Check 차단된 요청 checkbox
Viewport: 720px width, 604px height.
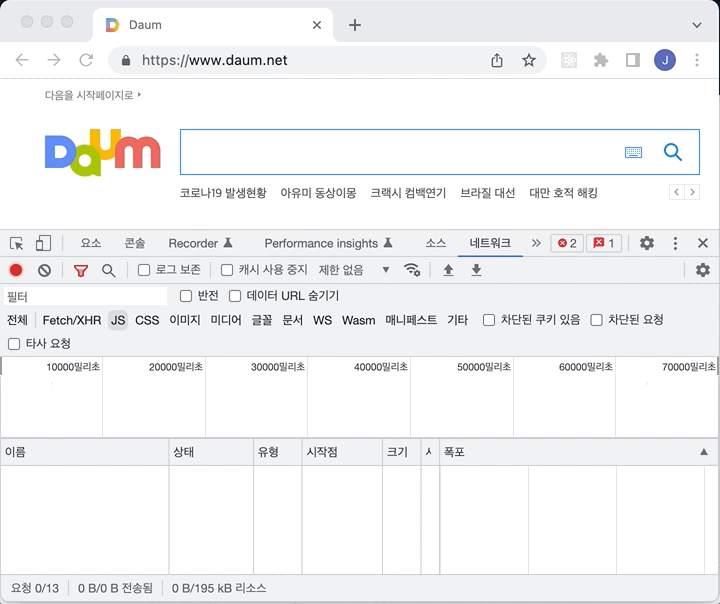pyautogui.click(x=596, y=320)
